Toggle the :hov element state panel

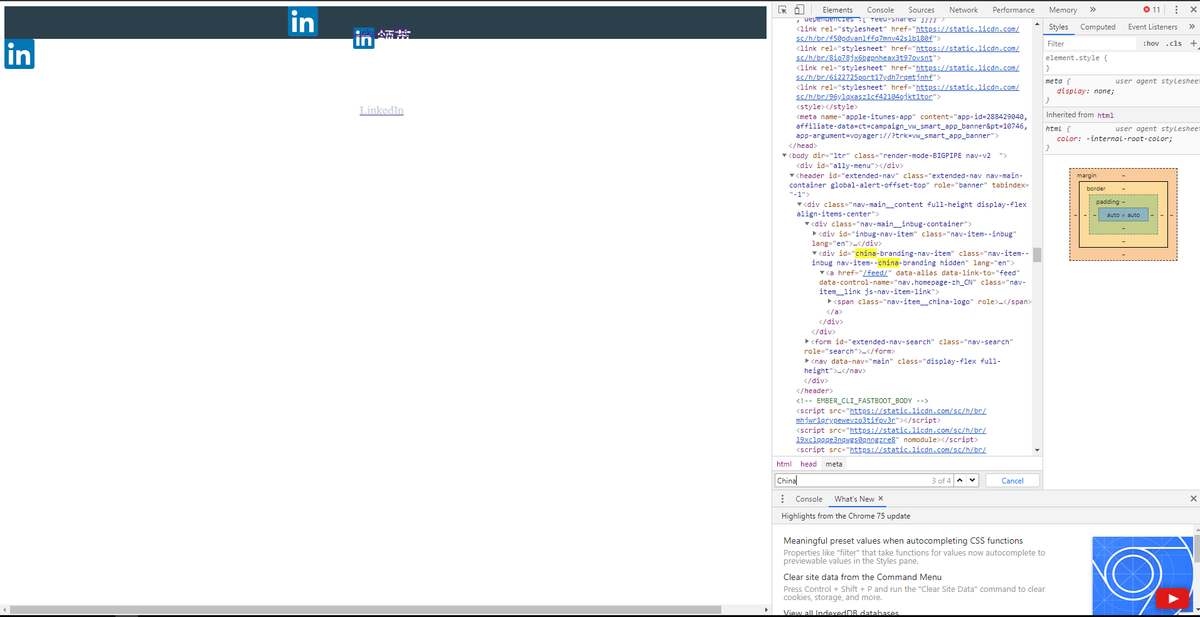point(1151,44)
